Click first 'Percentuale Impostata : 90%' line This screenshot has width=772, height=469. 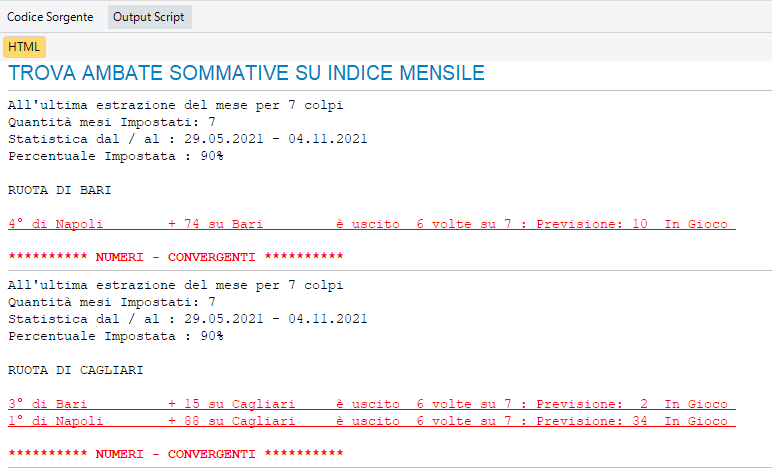[x=116, y=156]
